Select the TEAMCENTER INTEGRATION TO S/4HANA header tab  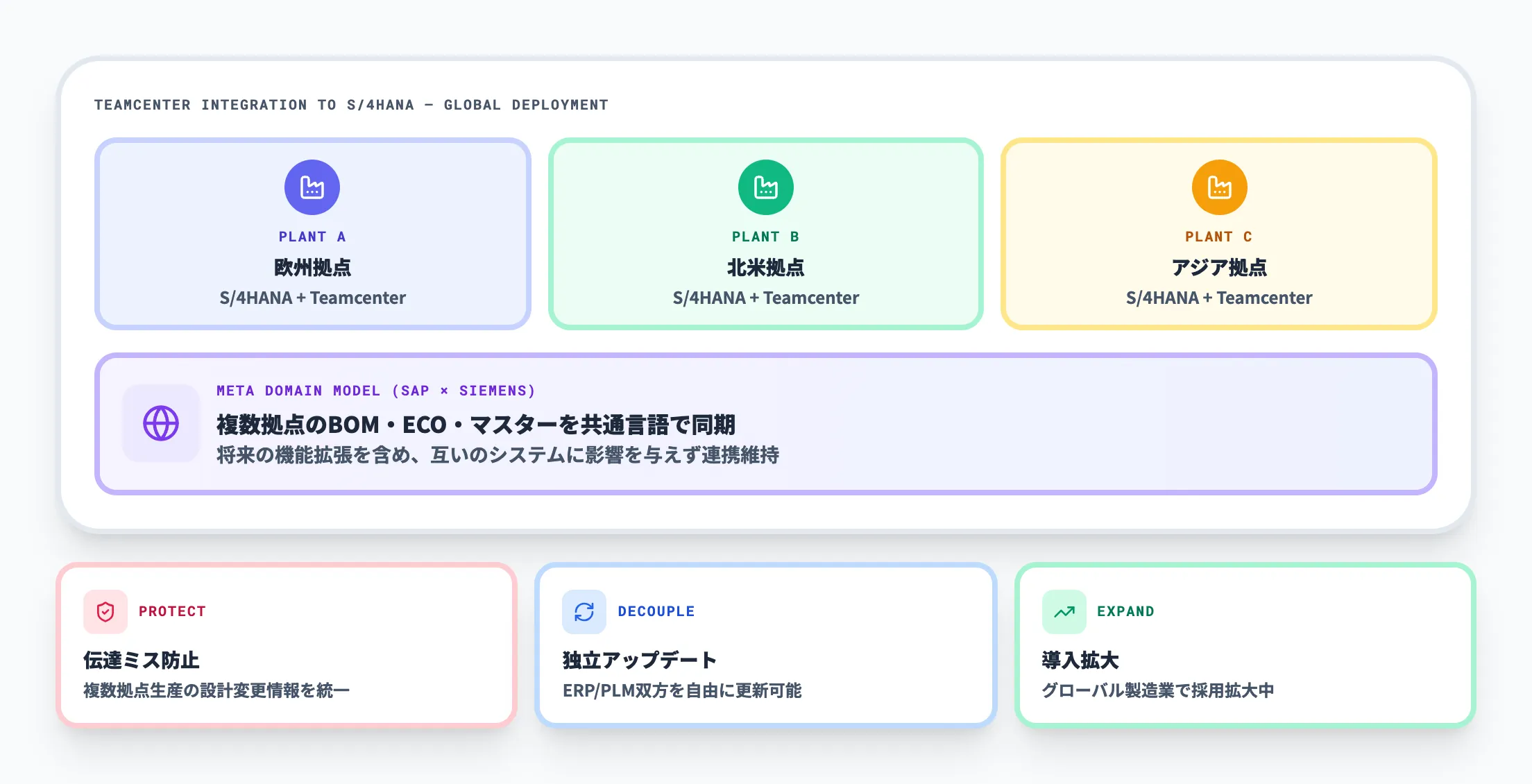coord(350,104)
